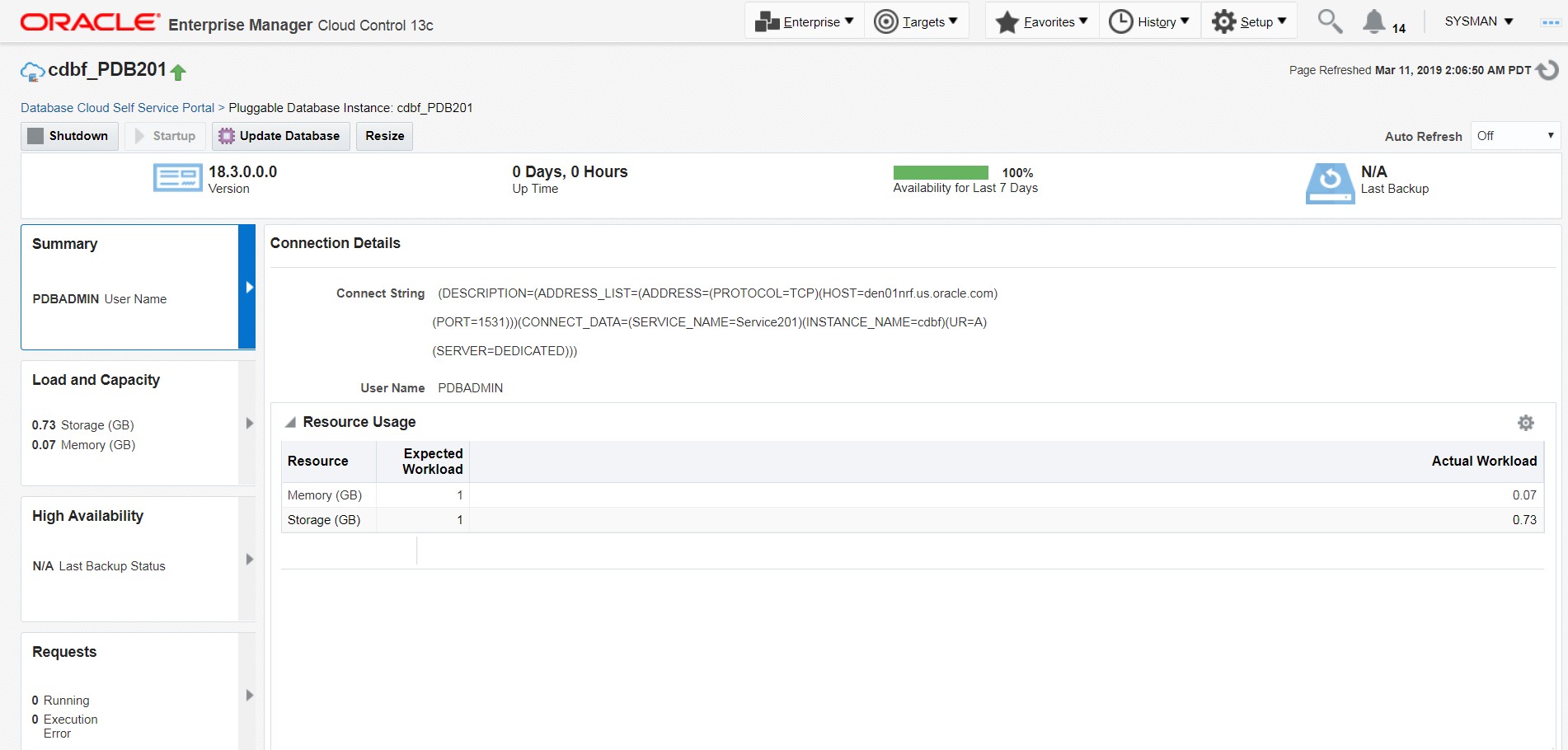
Task: Click the cloud database icon beside cdbf_PDB201
Action: (x=32, y=72)
